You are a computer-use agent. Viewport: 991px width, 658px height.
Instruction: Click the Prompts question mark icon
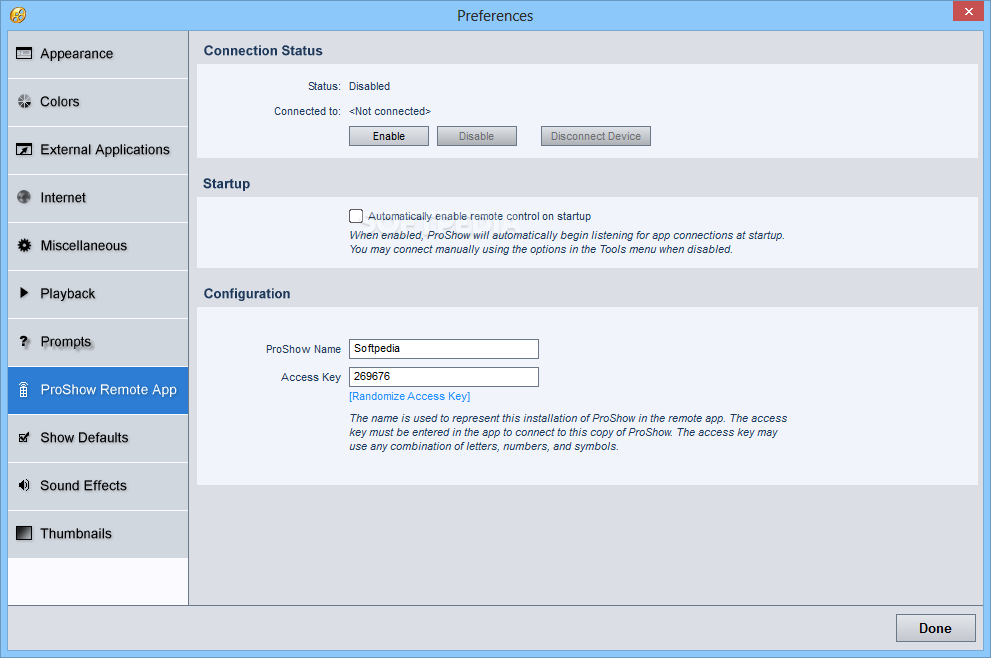[x=24, y=341]
